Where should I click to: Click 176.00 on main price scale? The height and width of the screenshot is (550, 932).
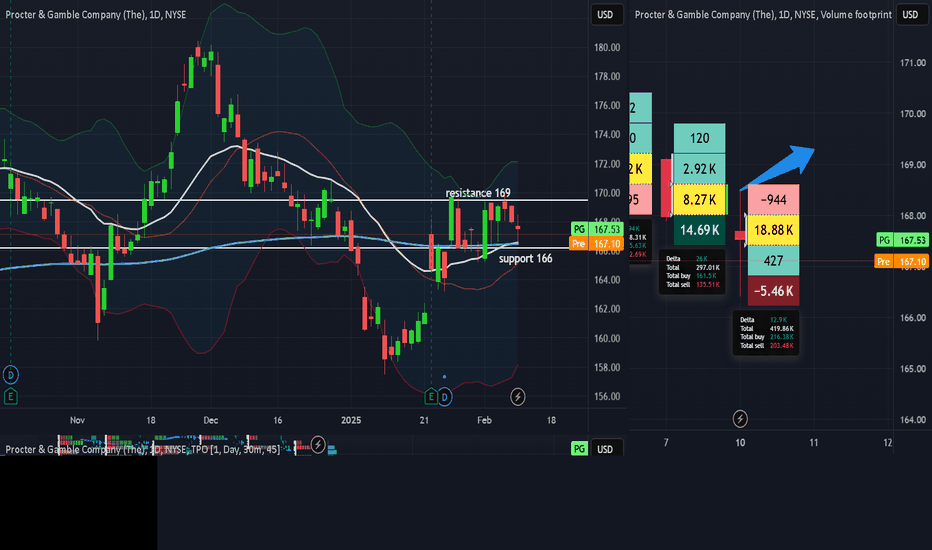click(x=607, y=106)
